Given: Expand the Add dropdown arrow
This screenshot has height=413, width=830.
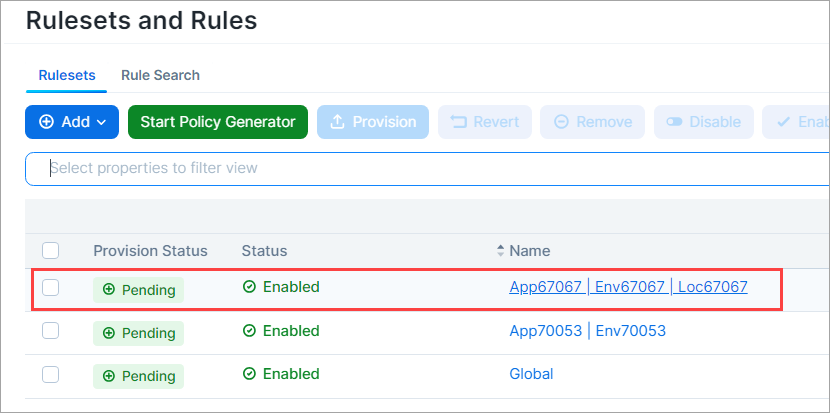Looking at the screenshot, I should tap(101, 122).
